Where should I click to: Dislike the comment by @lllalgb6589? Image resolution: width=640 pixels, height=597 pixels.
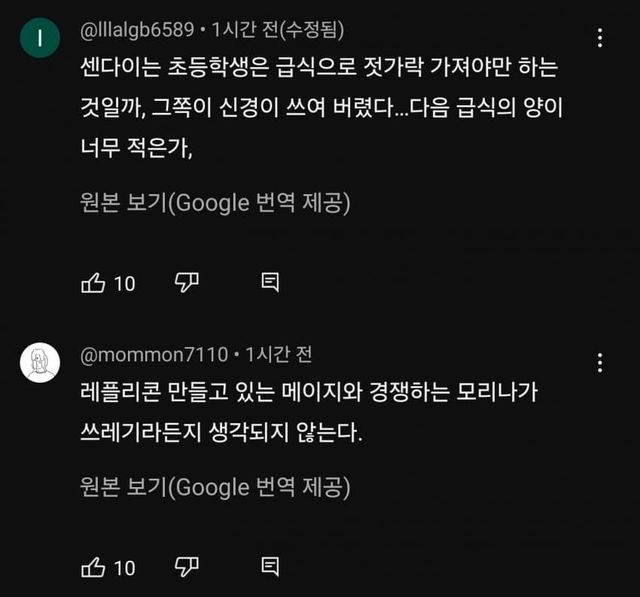(187, 283)
